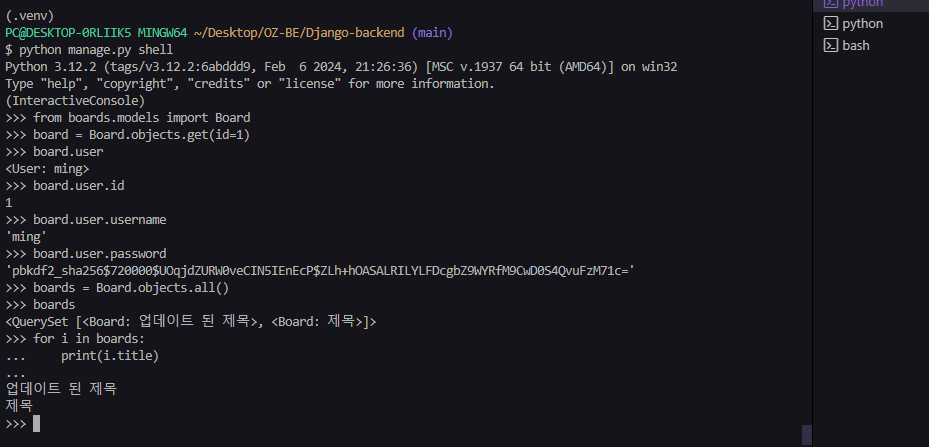Image resolution: width=929 pixels, height=447 pixels.
Task: Click the highlighted top python terminal icon
Action: point(831,3)
